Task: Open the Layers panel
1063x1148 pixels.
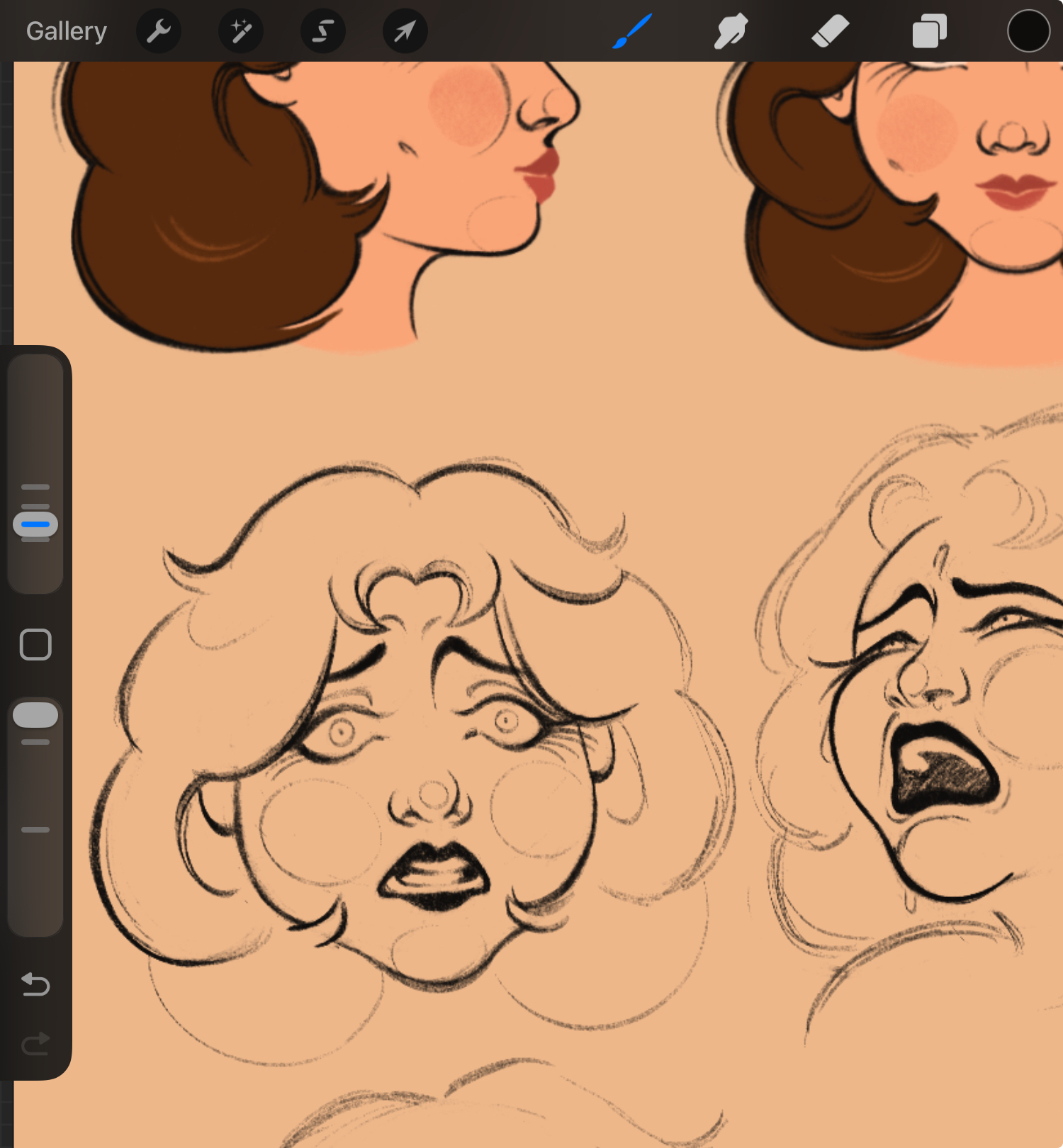Action: tap(929, 31)
